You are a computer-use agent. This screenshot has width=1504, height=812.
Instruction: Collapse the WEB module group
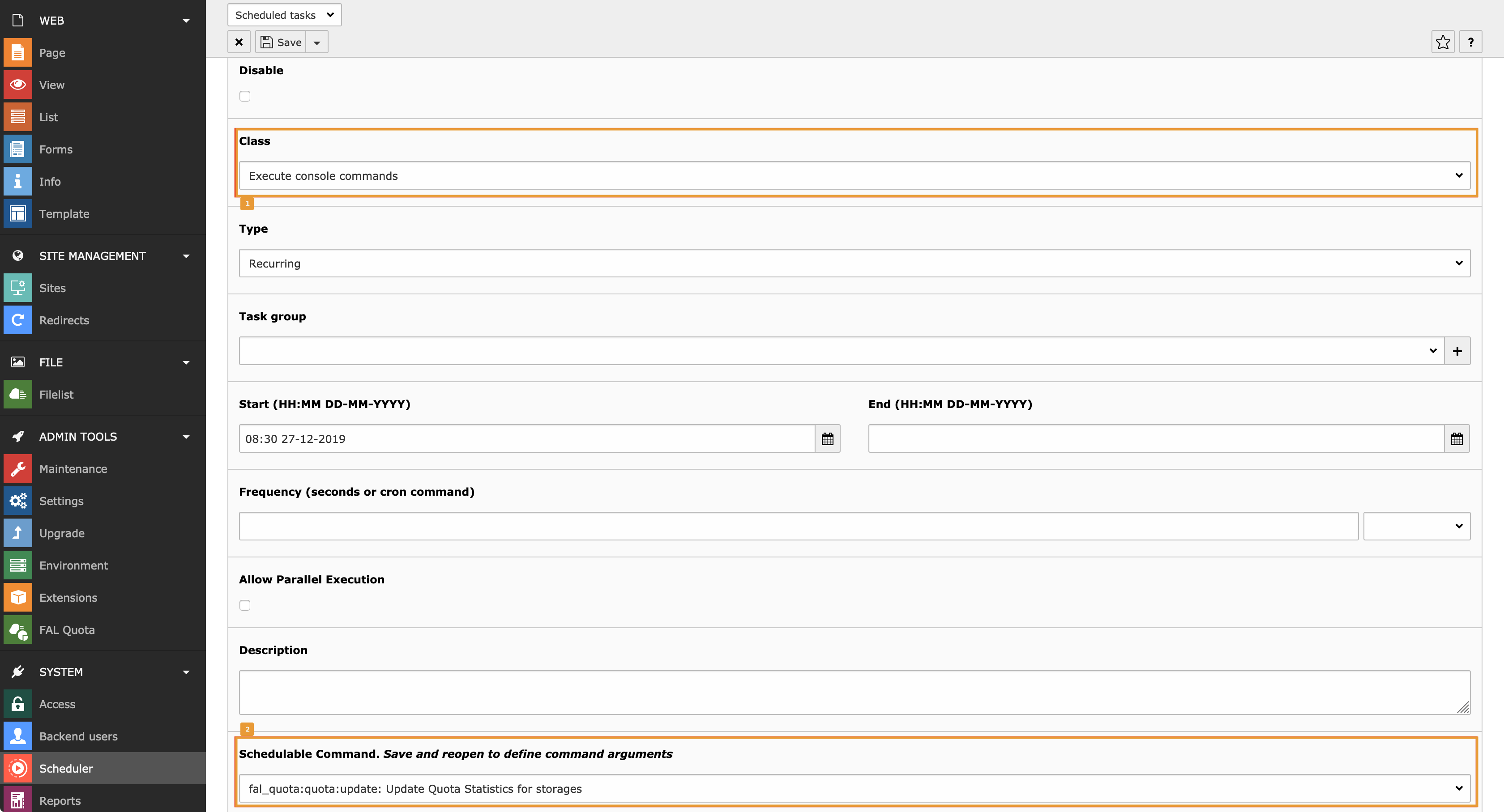pyautogui.click(x=186, y=21)
